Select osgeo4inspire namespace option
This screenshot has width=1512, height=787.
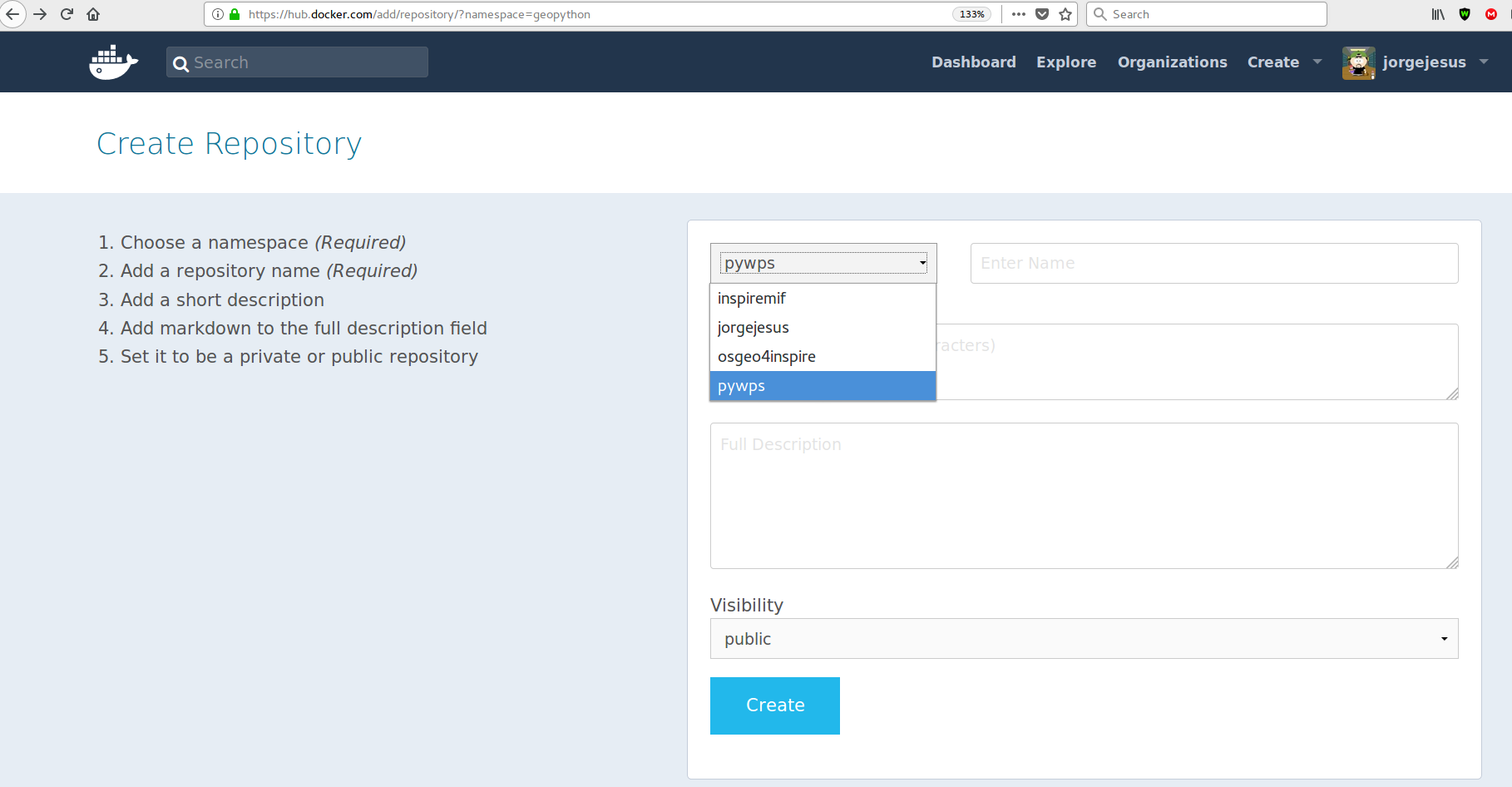coord(823,357)
